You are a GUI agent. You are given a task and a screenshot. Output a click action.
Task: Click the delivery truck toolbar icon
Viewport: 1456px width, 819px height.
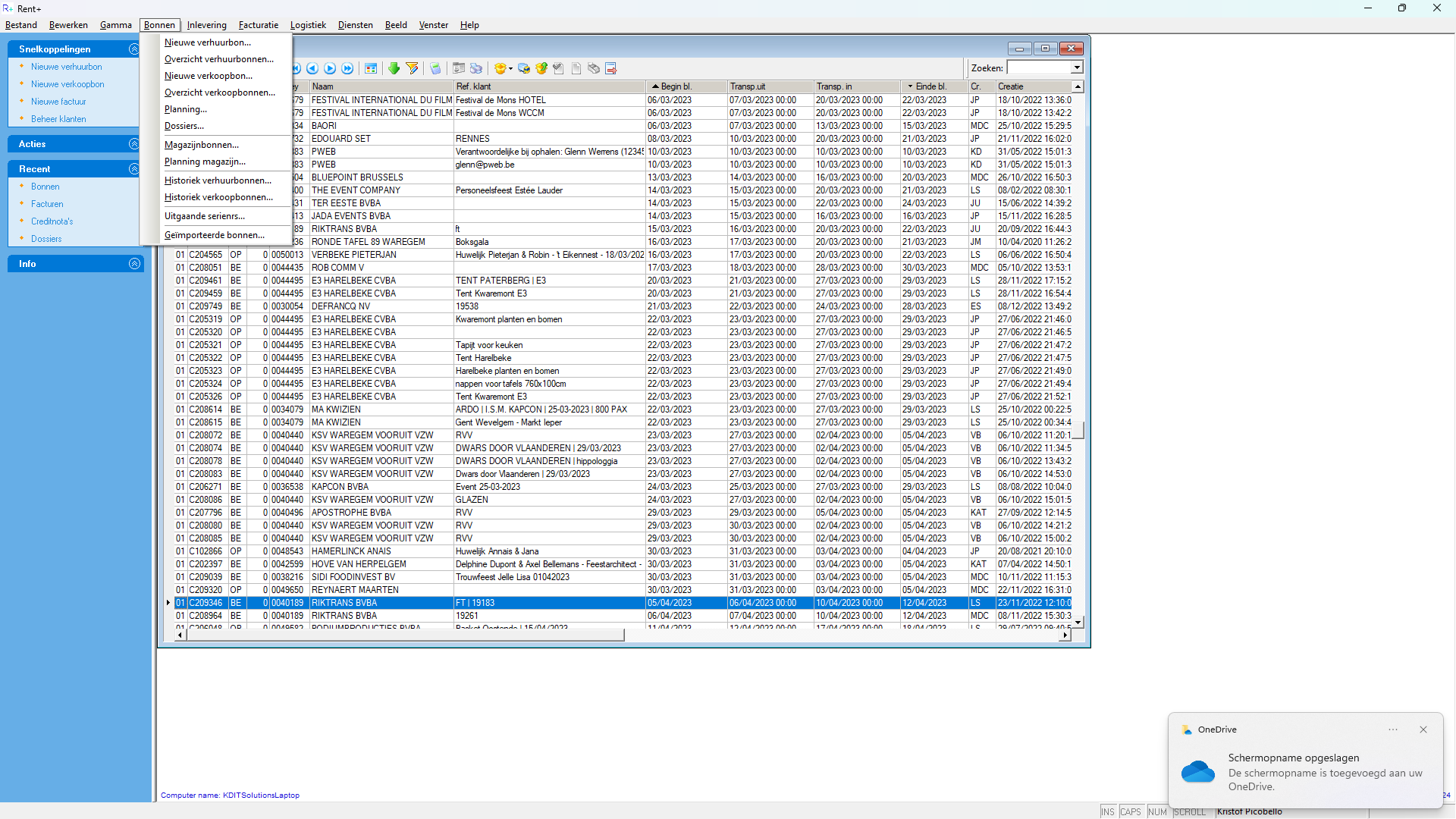click(524, 68)
